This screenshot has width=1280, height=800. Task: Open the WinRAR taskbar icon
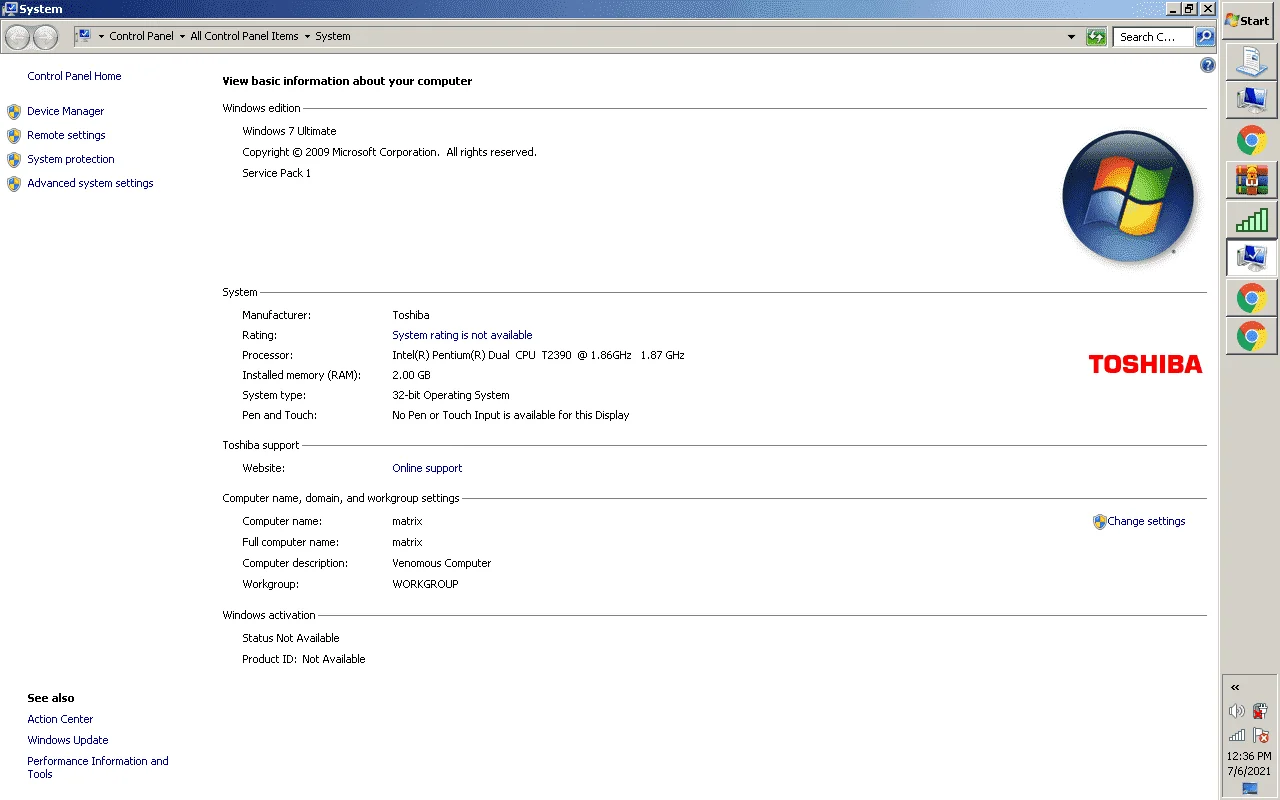click(x=1251, y=179)
